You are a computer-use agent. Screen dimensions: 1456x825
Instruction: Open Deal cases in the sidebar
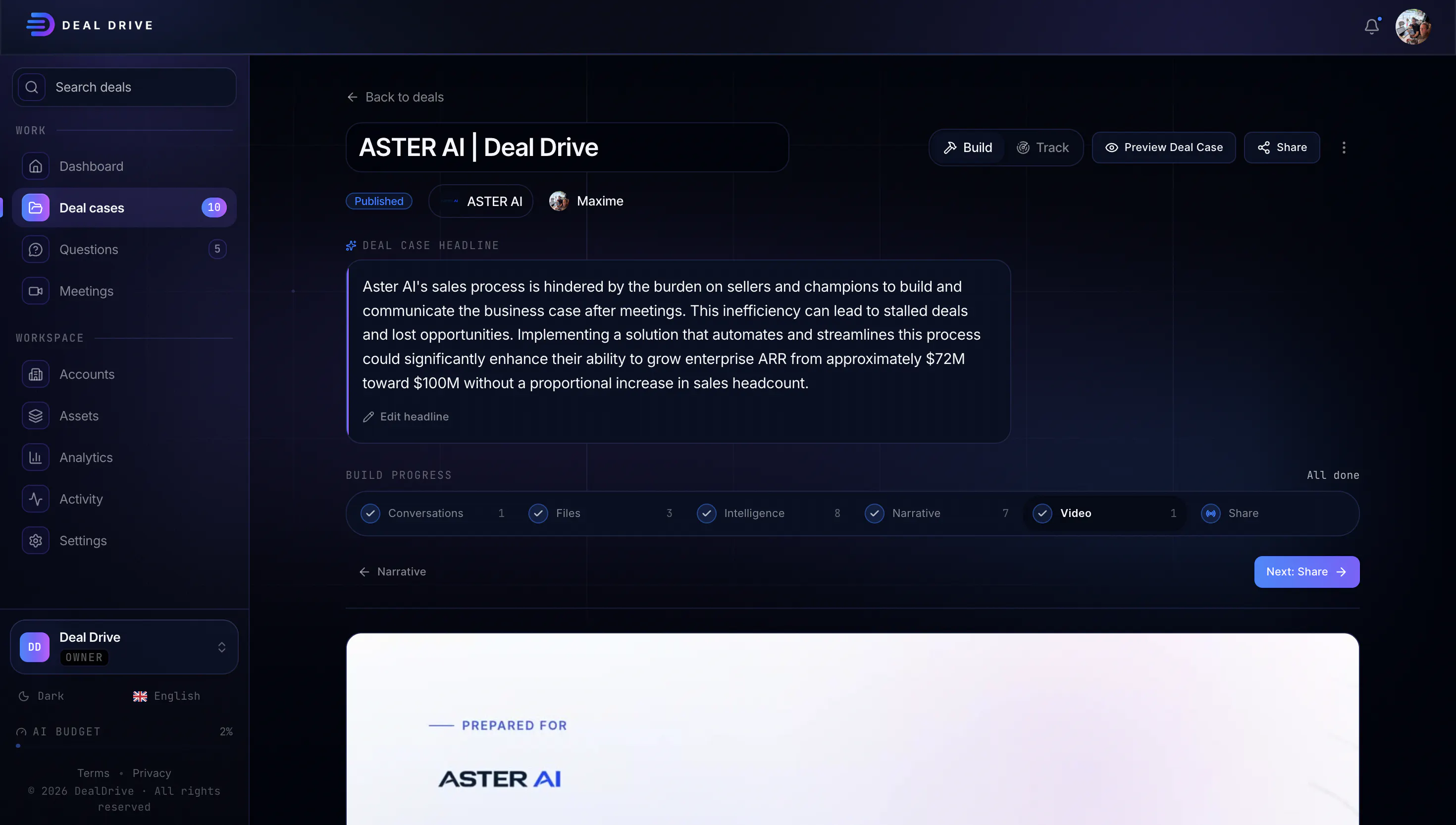click(x=124, y=207)
